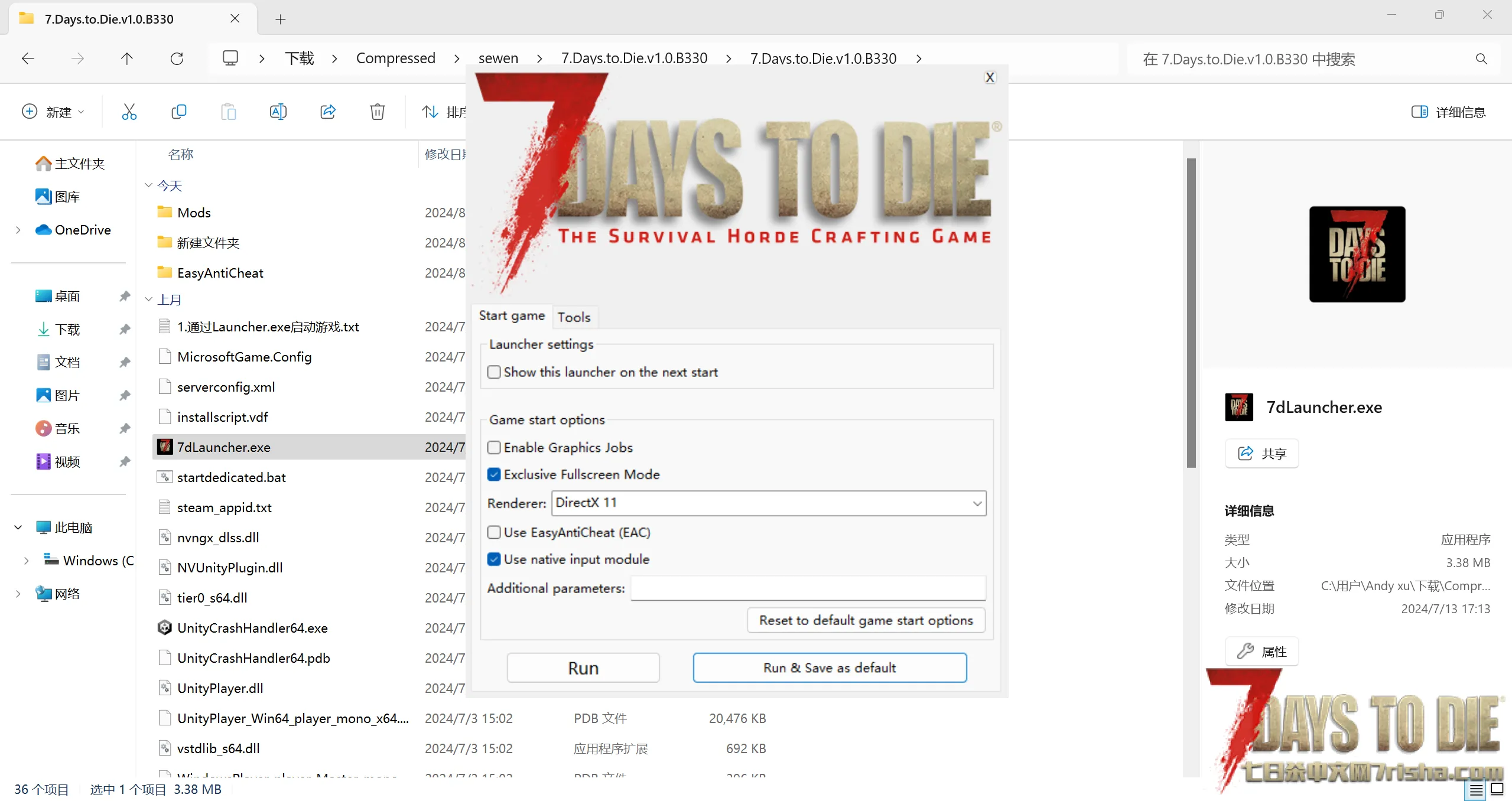Enable Use EasyAntiCheat (EAC)
The height and width of the screenshot is (801, 1512).
(x=494, y=532)
